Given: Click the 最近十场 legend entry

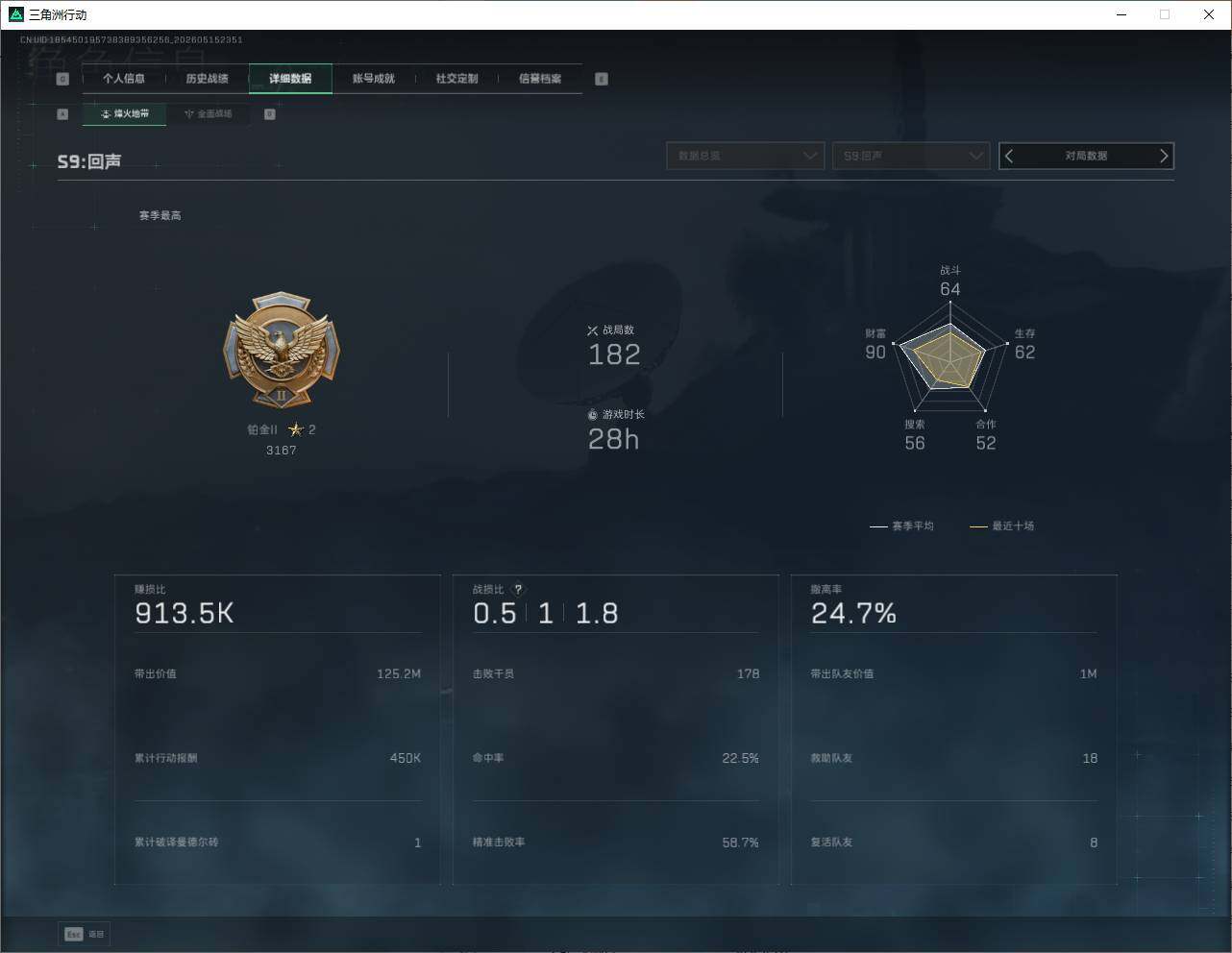Looking at the screenshot, I should (1002, 526).
